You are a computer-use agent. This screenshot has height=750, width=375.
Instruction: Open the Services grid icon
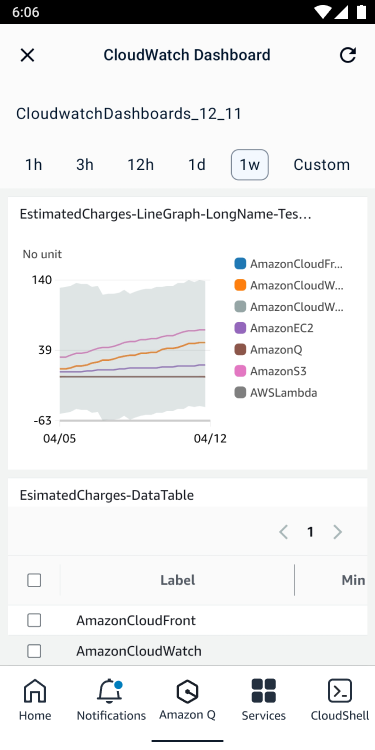[264, 691]
